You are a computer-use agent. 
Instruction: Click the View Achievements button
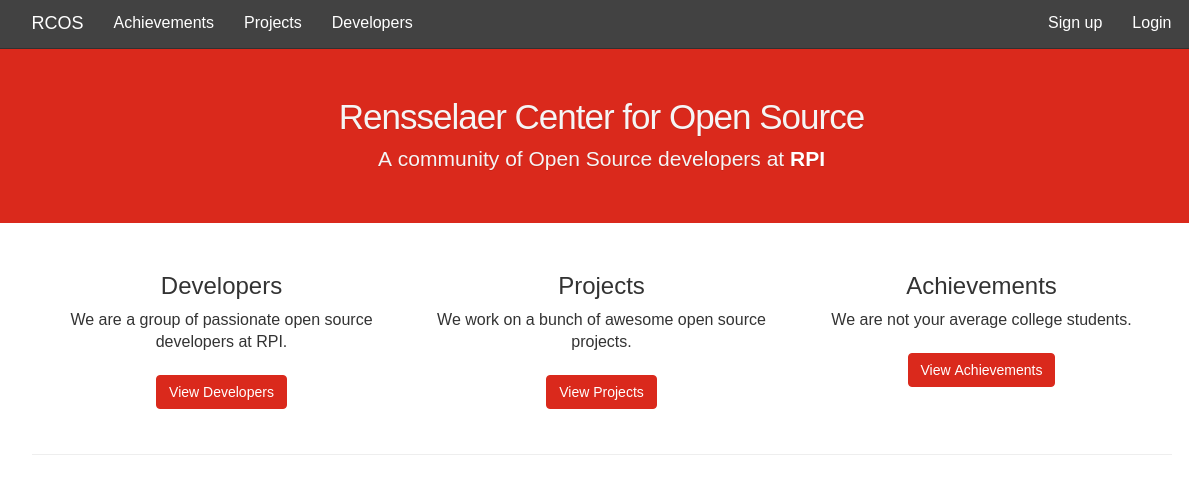click(981, 370)
